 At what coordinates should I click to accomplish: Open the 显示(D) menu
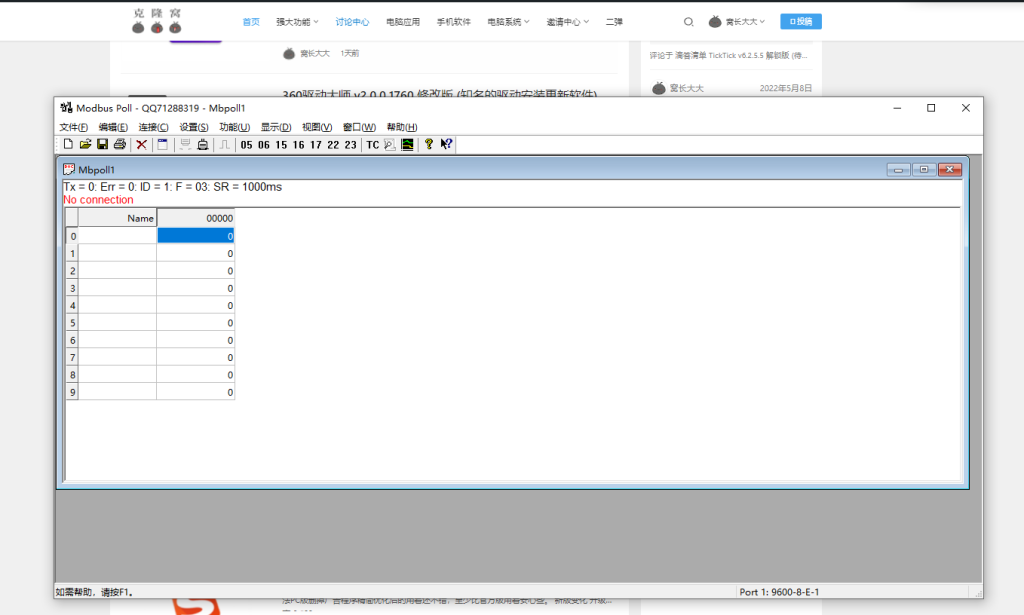pyautogui.click(x=276, y=127)
